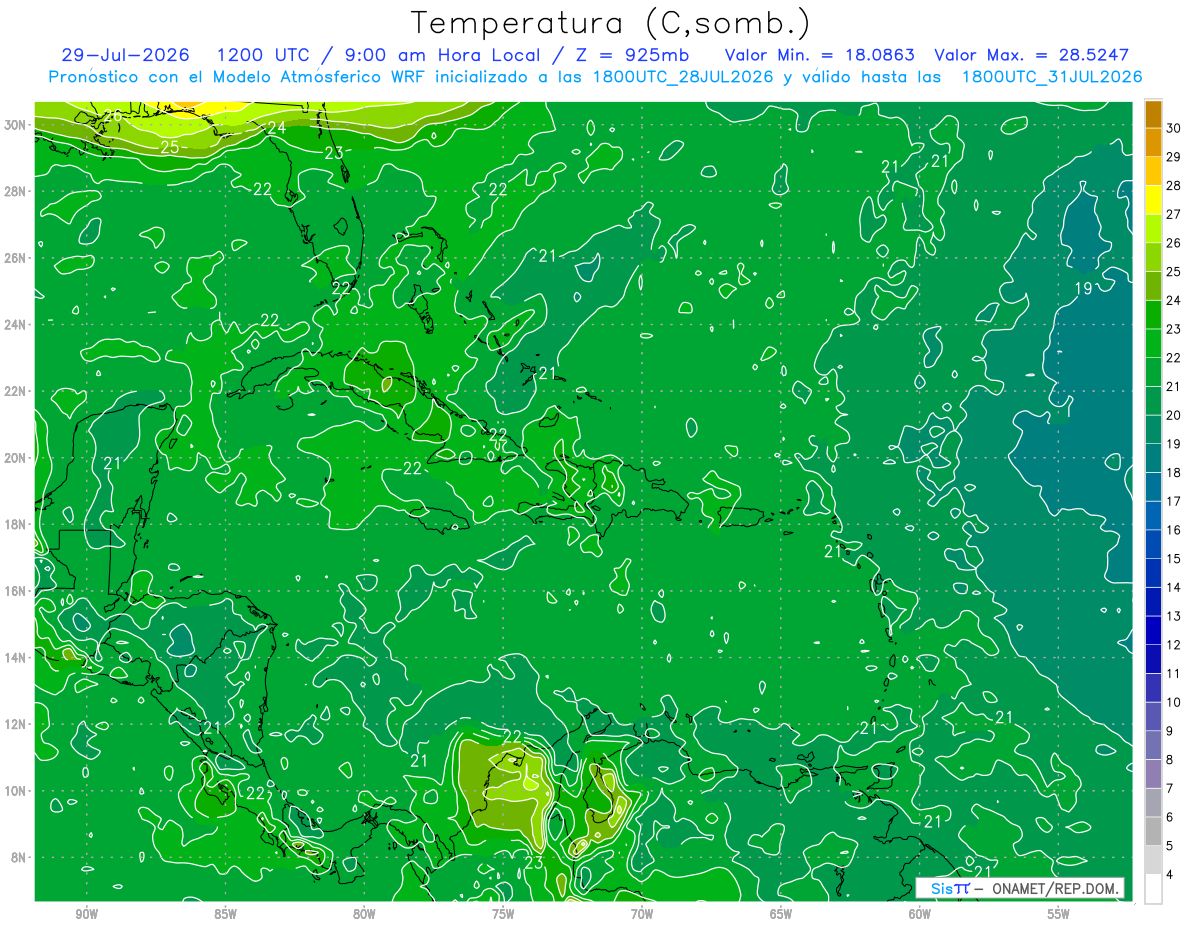Select valid-until time "1800UTC_31JUL2026"

[x=1052, y=77]
